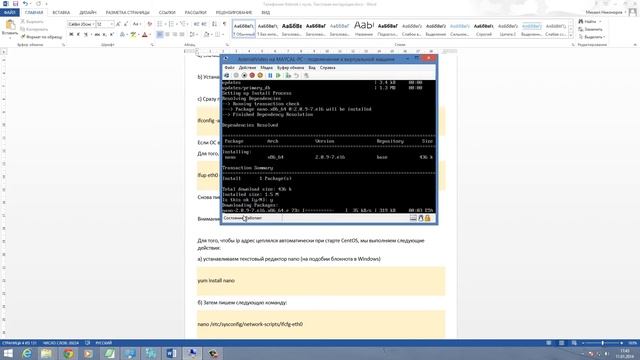Click the orange Shut Down VM icon
The height and width of the screenshot is (360, 640).
tap(260, 76)
